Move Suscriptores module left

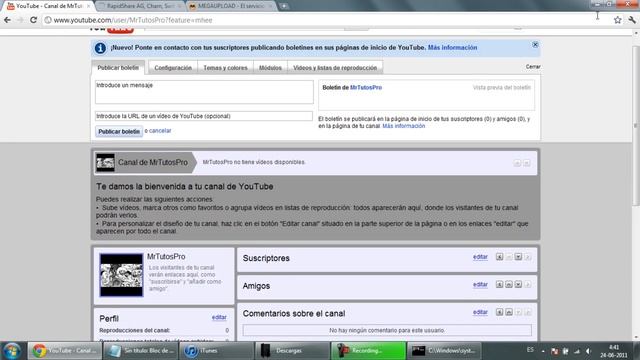499,257
